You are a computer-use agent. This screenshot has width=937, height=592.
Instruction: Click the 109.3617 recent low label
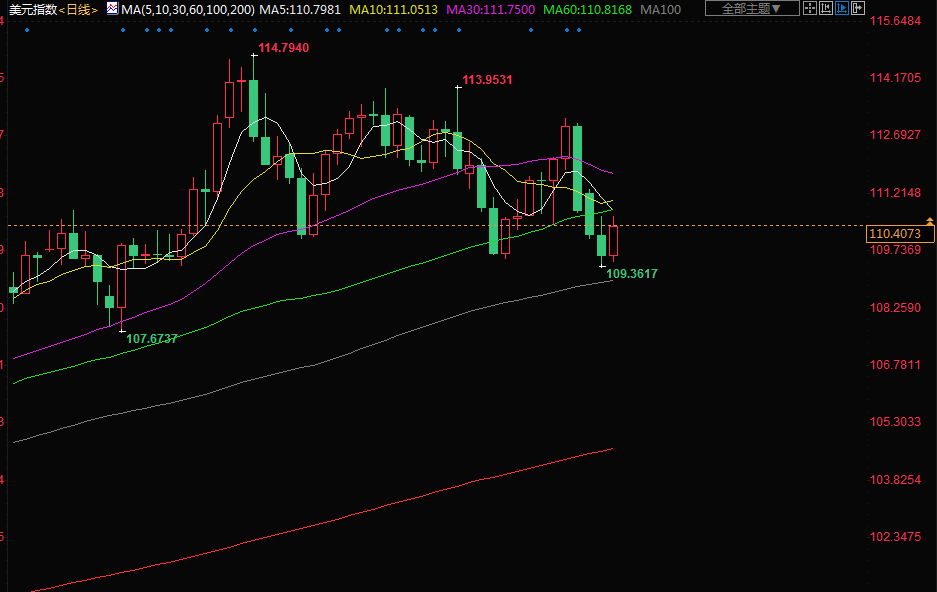point(632,273)
